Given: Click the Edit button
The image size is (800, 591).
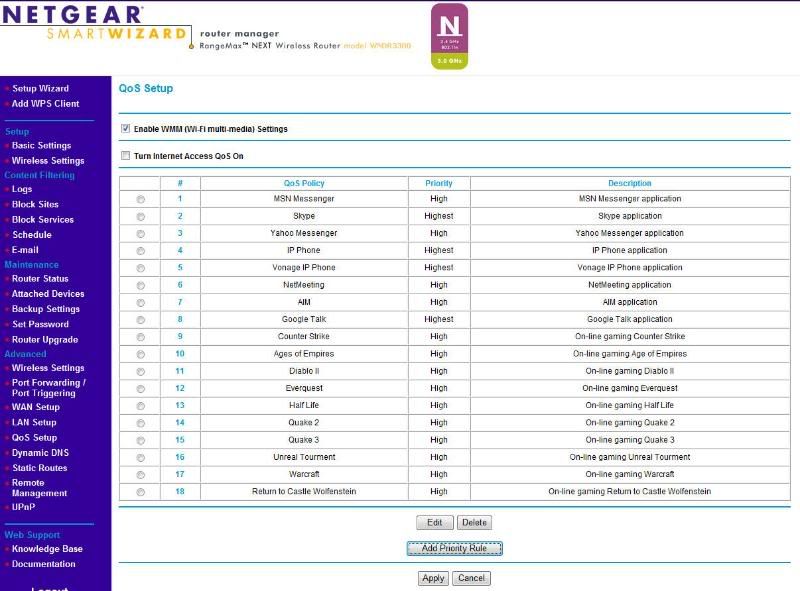Looking at the screenshot, I should point(435,523).
